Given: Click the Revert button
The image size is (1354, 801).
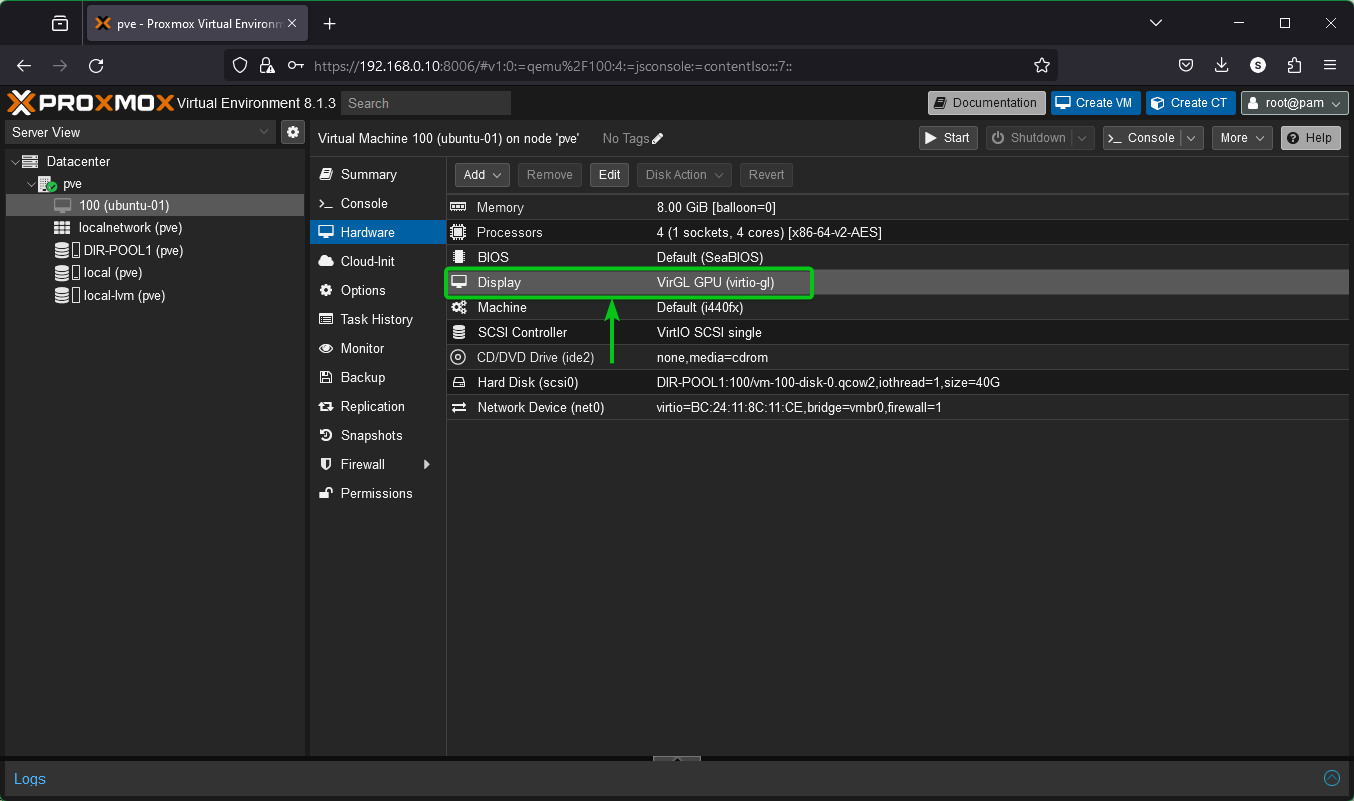Looking at the screenshot, I should pos(766,175).
